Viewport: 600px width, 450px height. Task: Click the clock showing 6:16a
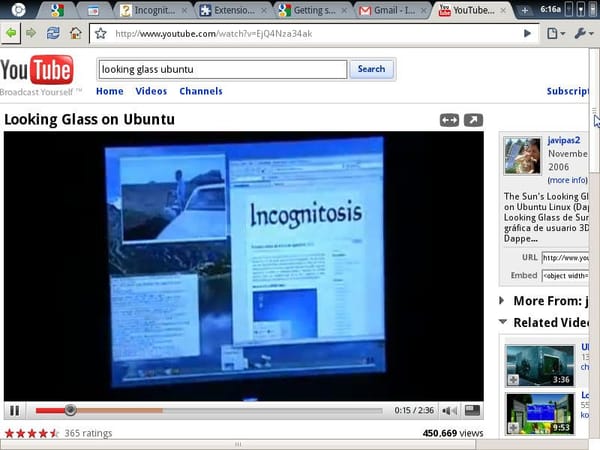tap(550, 9)
